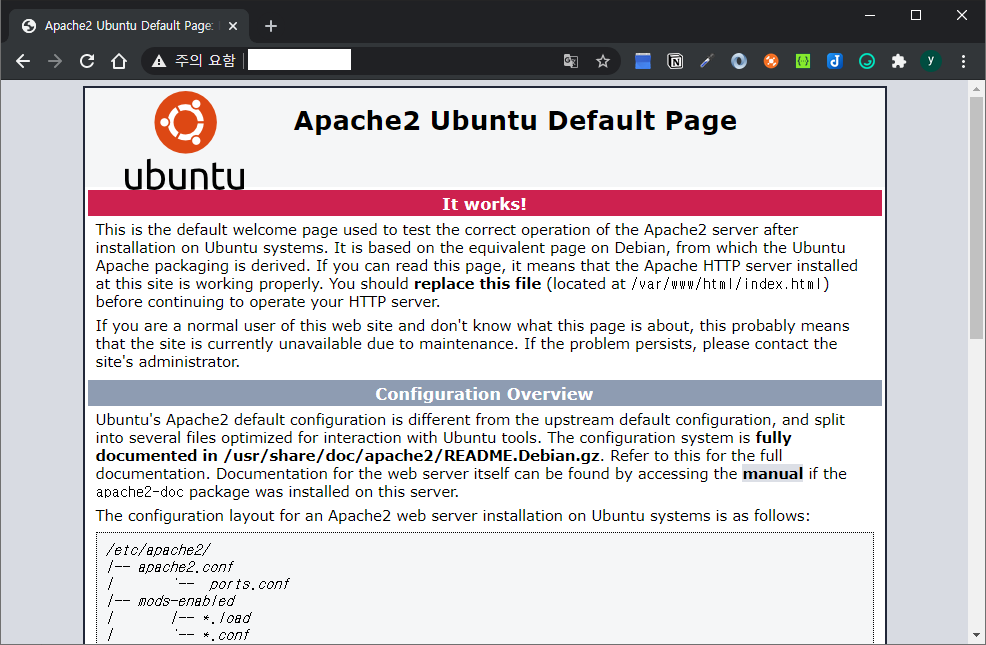Viewport: 986px width, 645px height.
Task: Click the bold replace this file text
Action: [x=477, y=284]
